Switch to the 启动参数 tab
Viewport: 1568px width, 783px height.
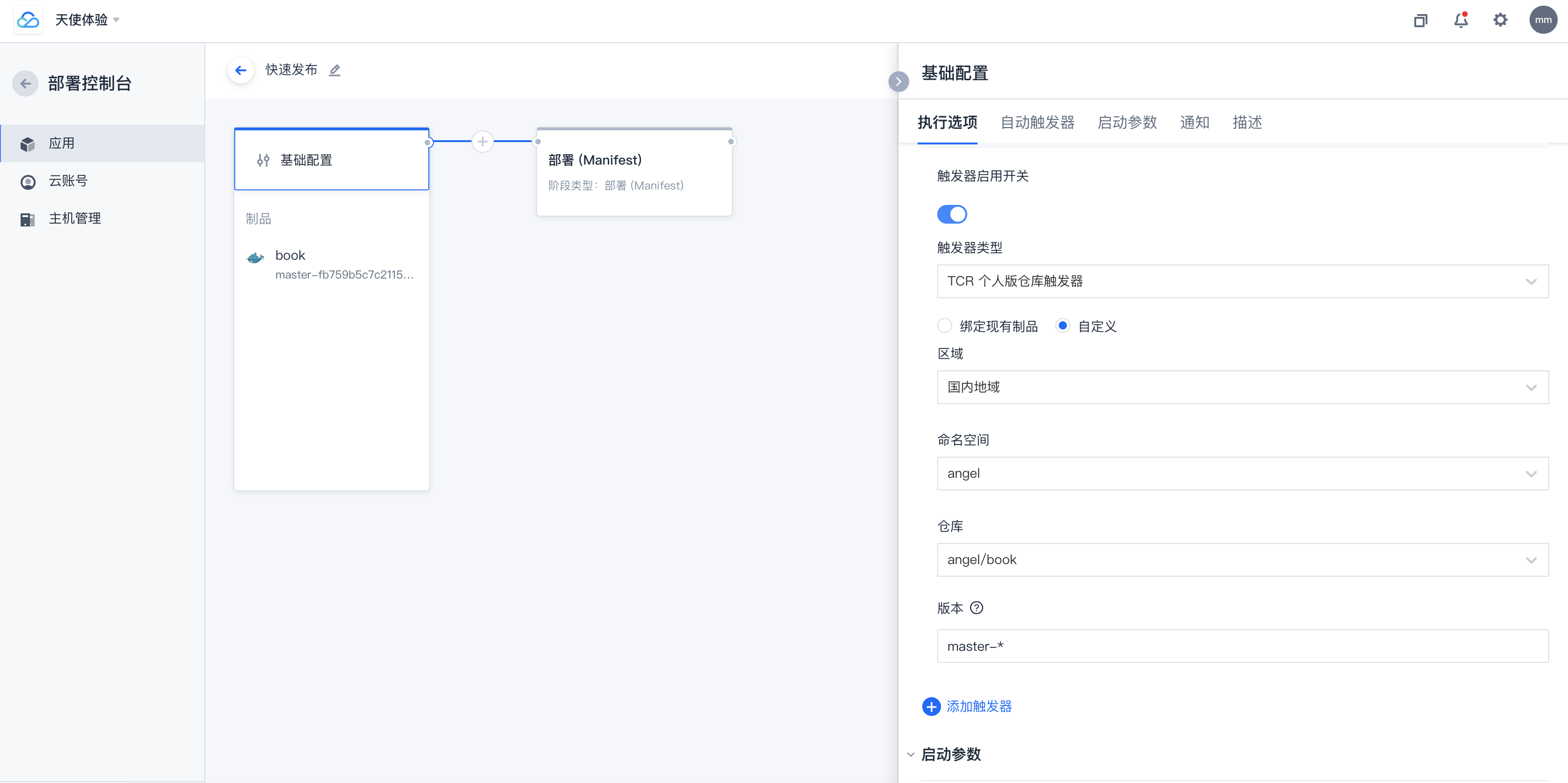(x=1127, y=122)
